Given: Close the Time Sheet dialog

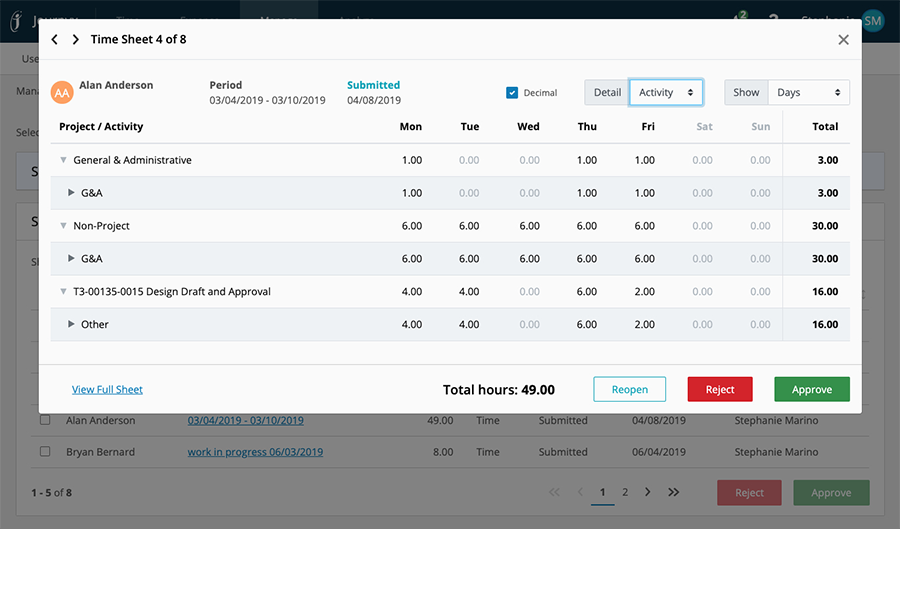Looking at the screenshot, I should tap(843, 40).
